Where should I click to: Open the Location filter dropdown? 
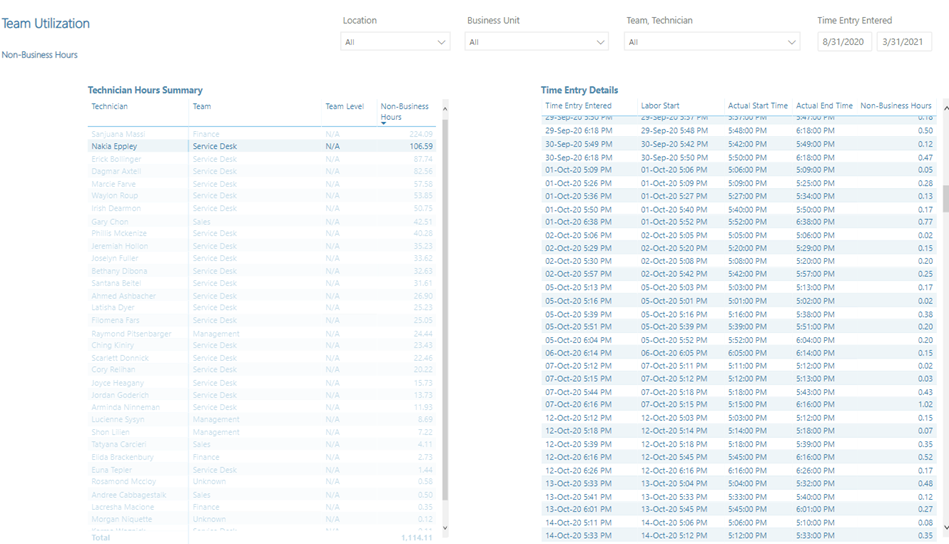click(x=395, y=42)
